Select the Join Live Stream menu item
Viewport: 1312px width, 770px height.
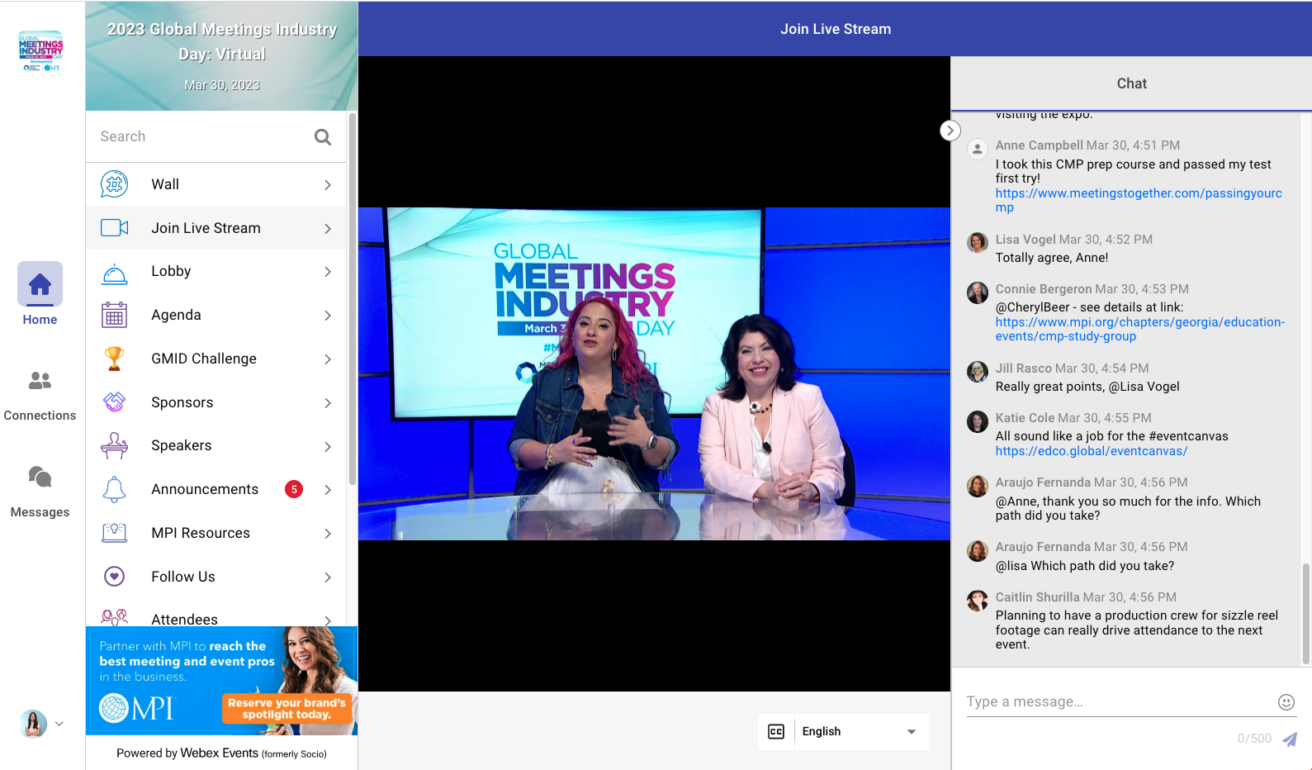coord(216,228)
